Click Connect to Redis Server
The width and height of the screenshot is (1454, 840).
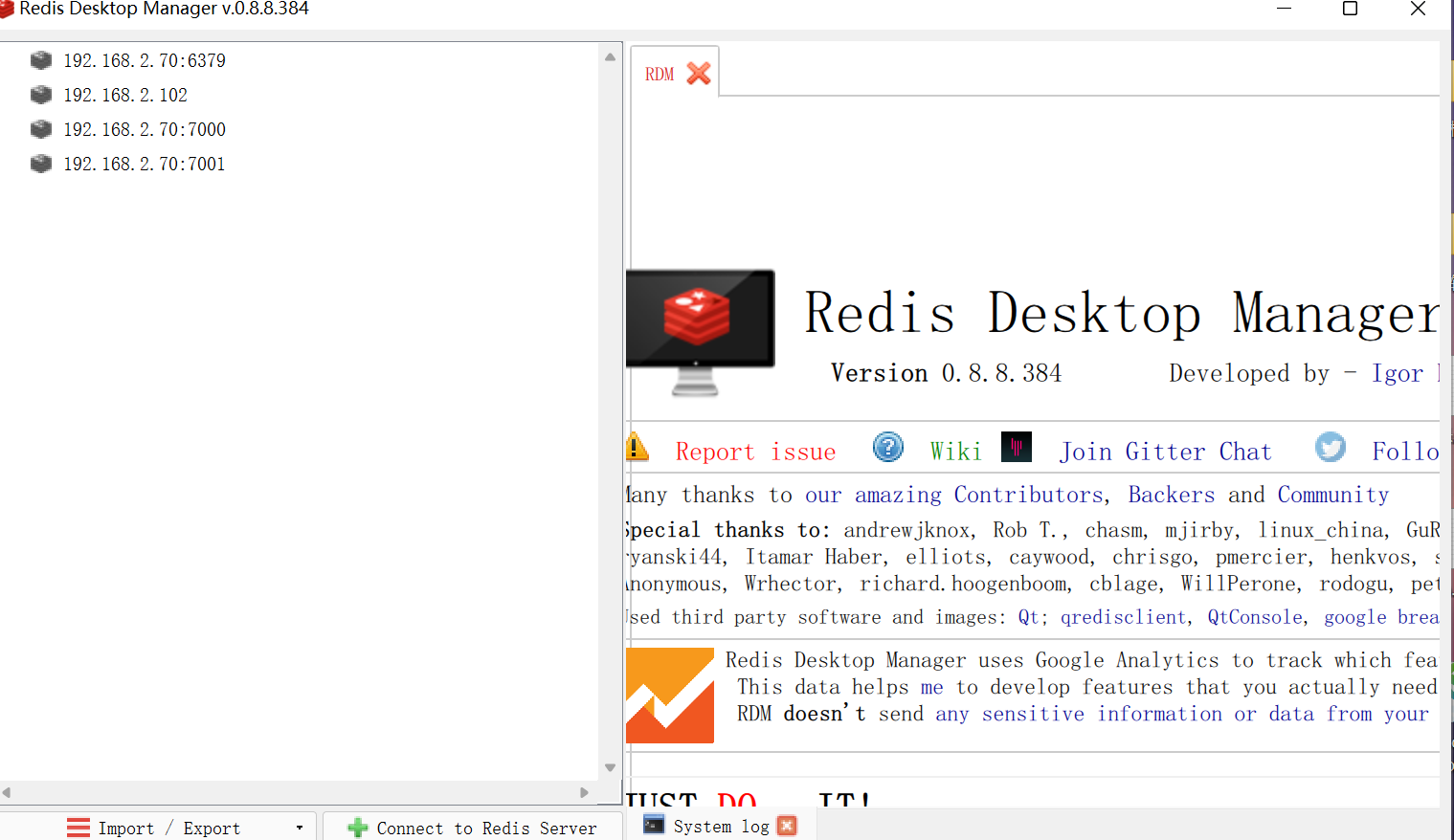(x=486, y=828)
